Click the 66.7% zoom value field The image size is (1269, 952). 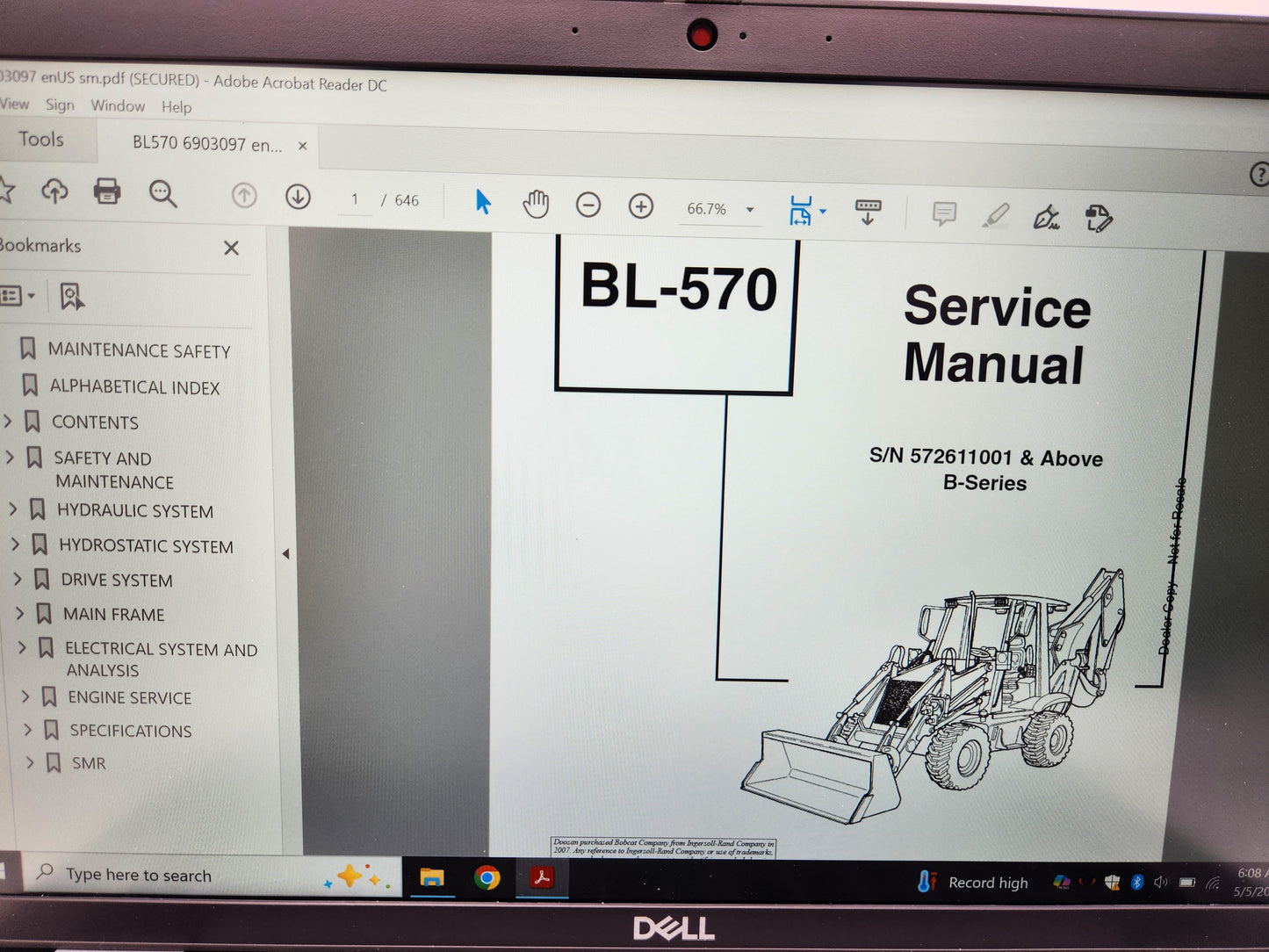[x=707, y=209]
